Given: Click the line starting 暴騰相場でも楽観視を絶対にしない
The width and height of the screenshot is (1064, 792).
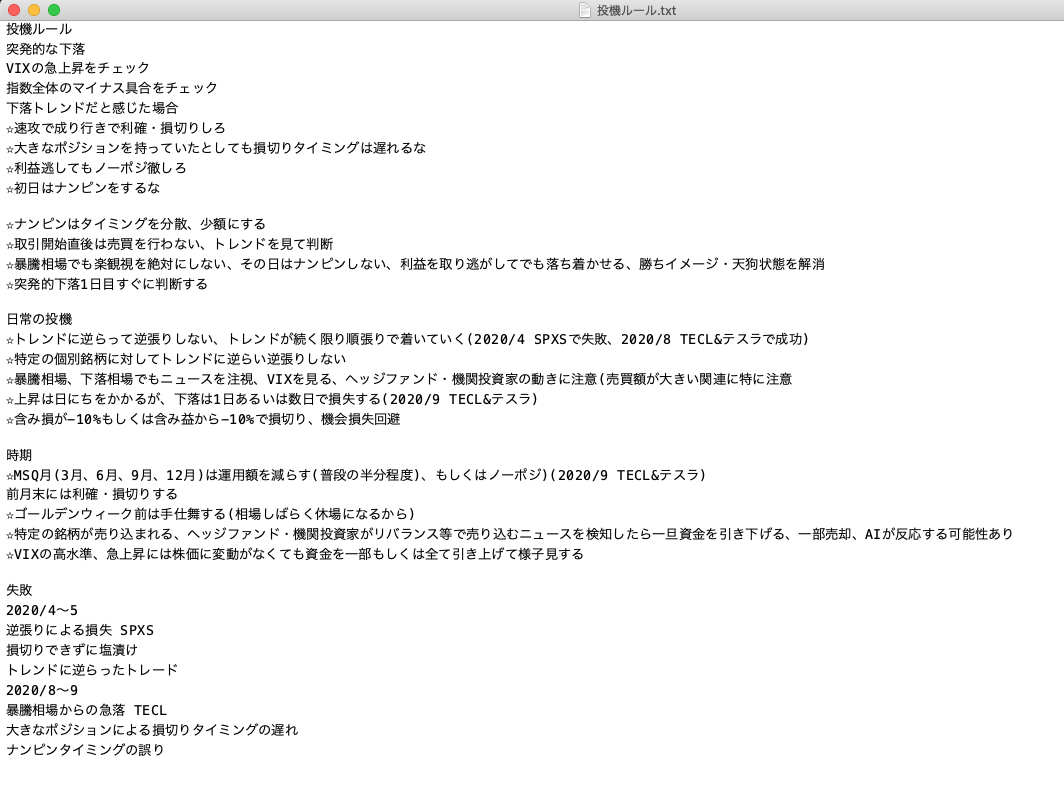Looking at the screenshot, I should (x=415, y=264).
